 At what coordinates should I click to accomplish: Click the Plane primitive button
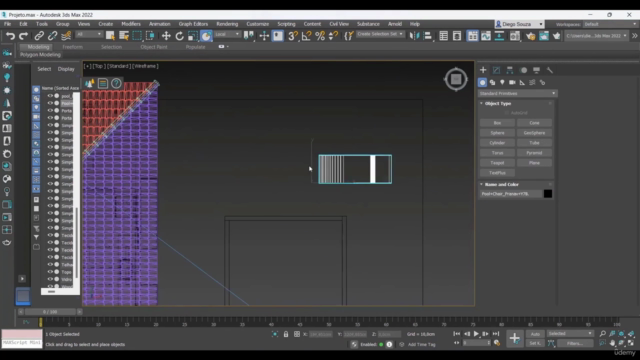coord(534,163)
